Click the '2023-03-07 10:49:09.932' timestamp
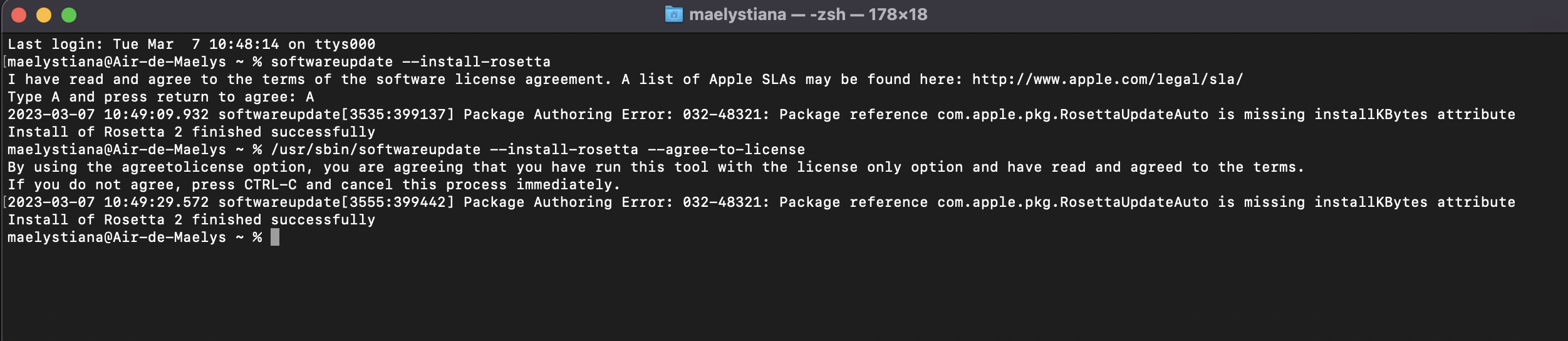This screenshot has height=341, width=1568. (108, 114)
